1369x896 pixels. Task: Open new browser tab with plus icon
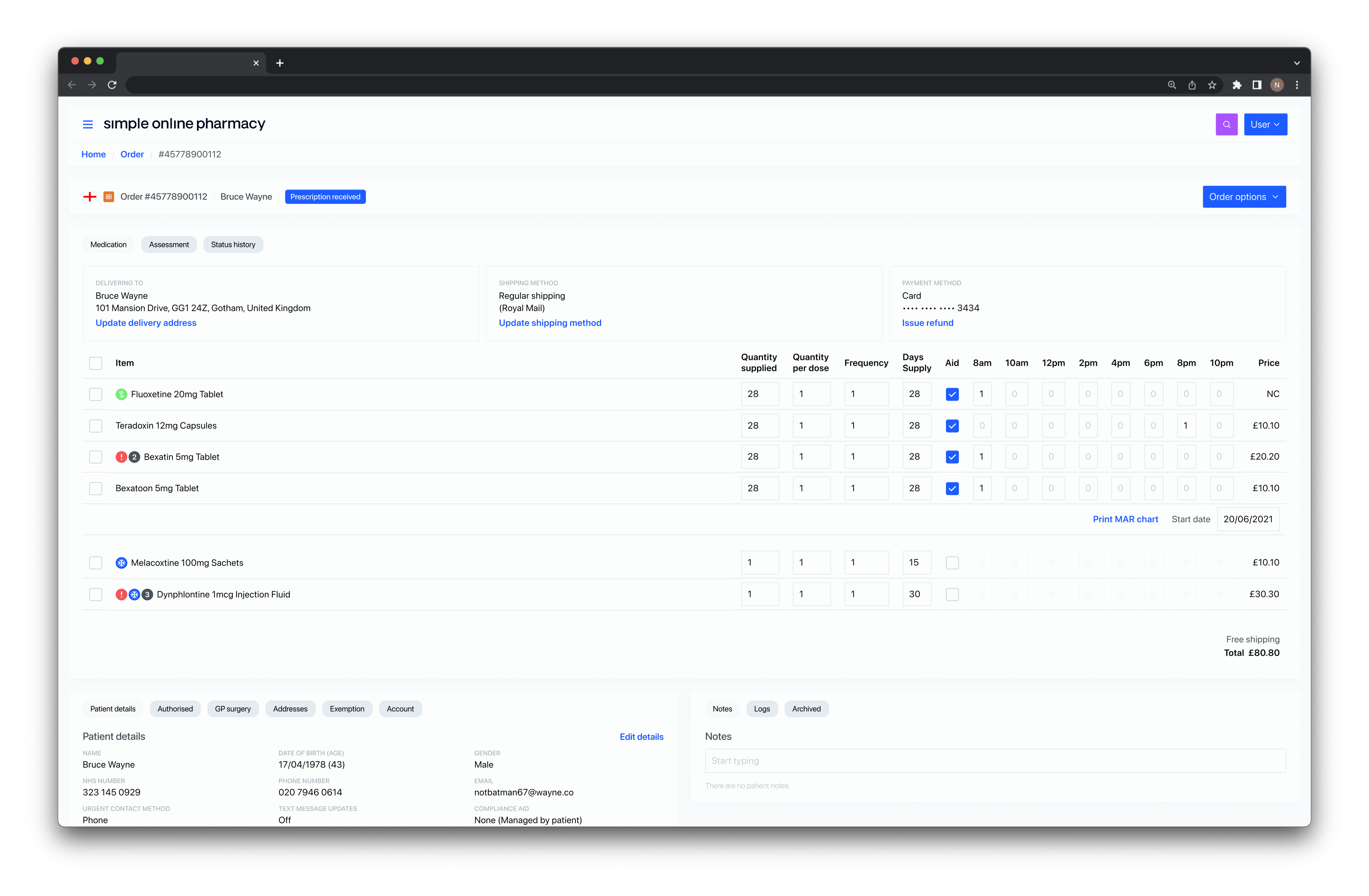280,63
